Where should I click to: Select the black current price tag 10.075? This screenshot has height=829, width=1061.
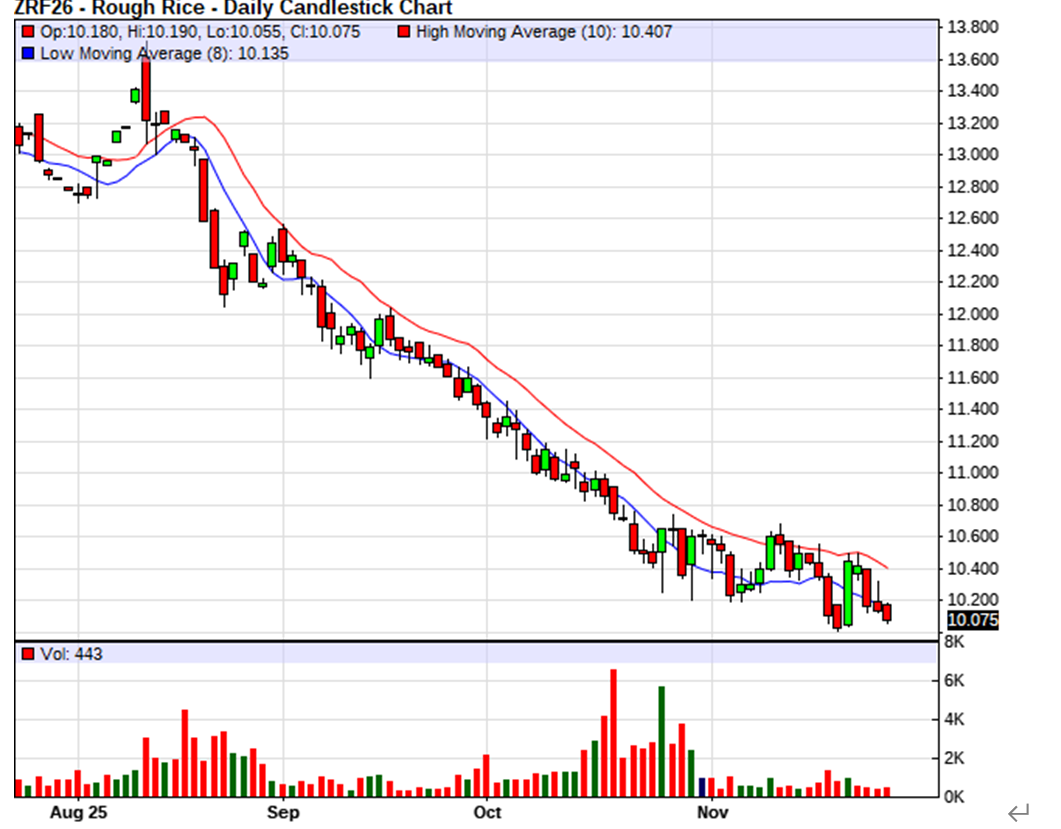[x=972, y=620]
